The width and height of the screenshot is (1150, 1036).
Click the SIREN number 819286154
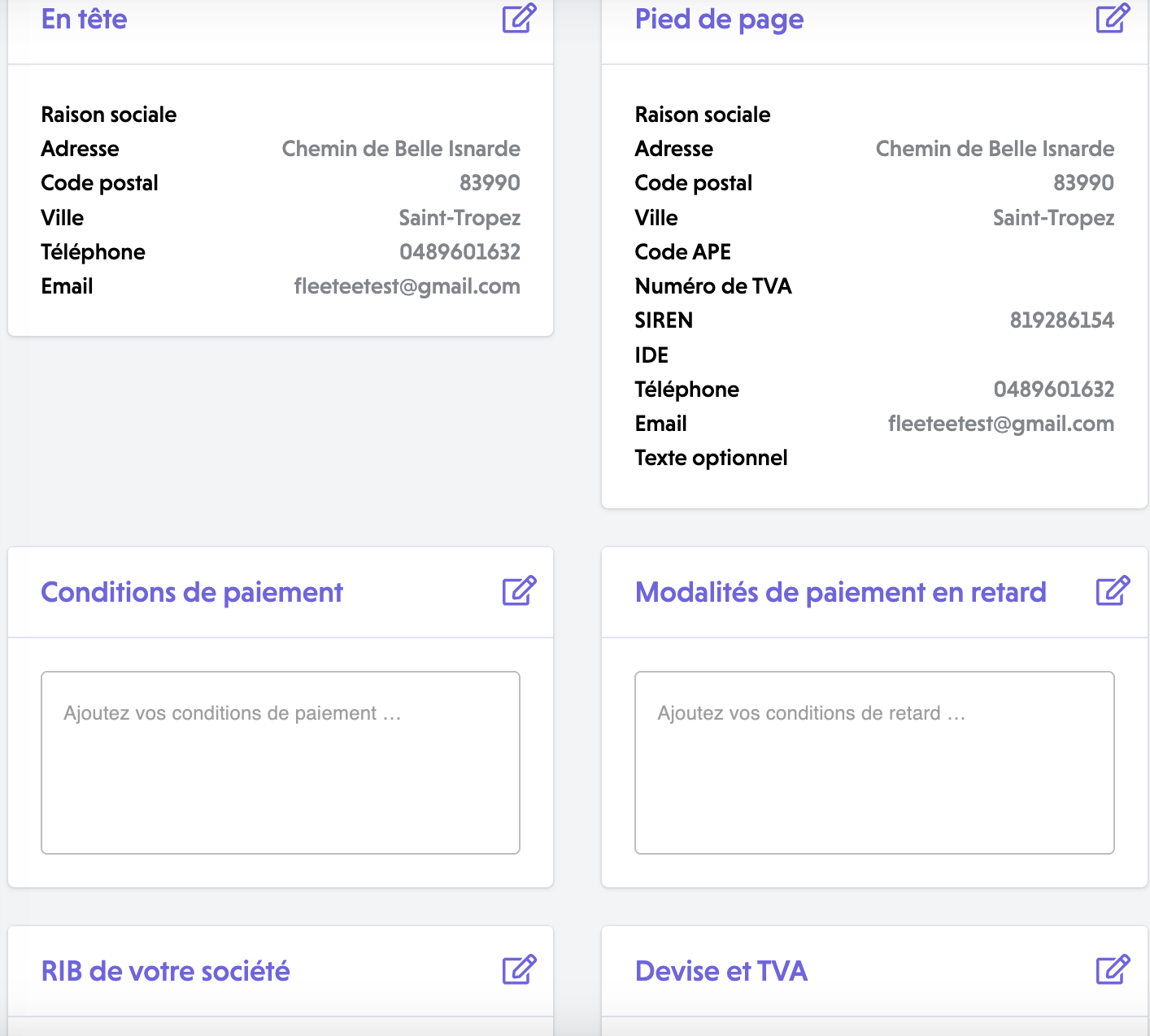tap(1061, 320)
